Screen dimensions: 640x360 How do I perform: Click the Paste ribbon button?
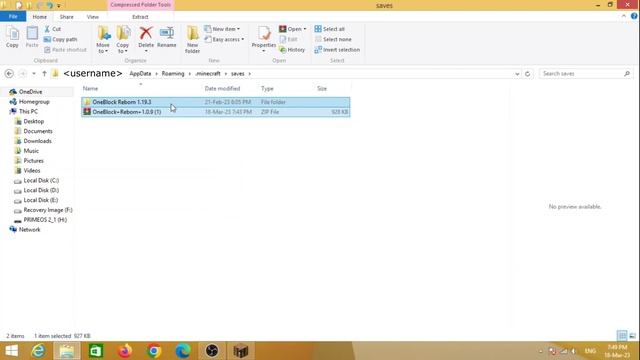pos(32,38)
